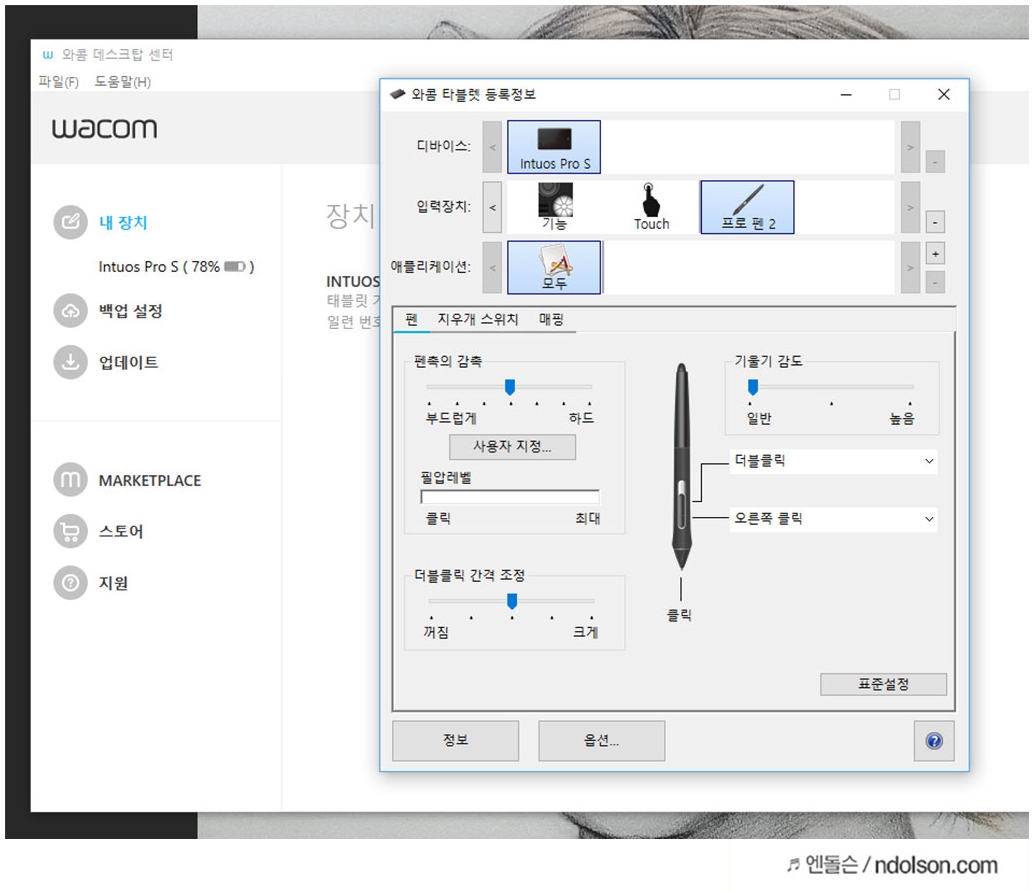Click the 기울기 감도 slider handle
The height and width of the screenshot is (891, 1034).
752,387
